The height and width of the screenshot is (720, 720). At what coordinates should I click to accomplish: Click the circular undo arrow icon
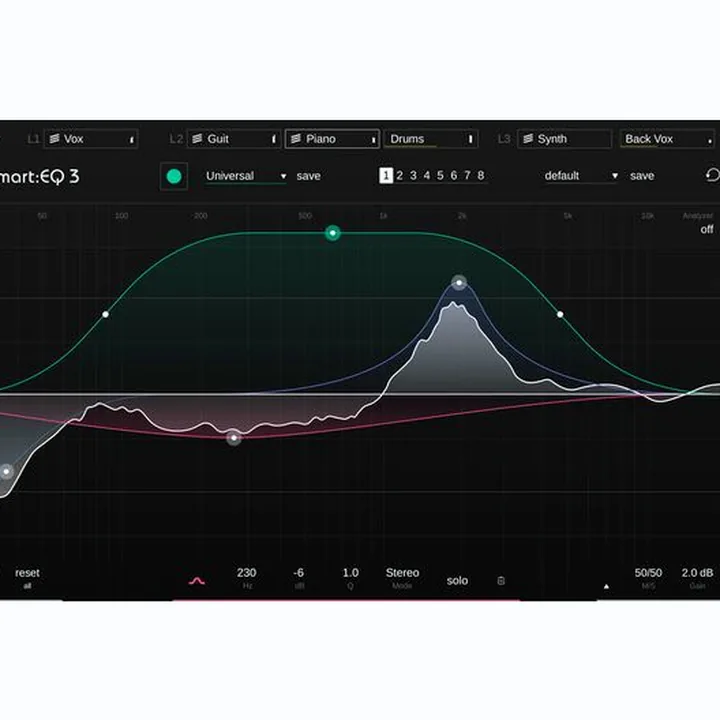coord(712,175)
